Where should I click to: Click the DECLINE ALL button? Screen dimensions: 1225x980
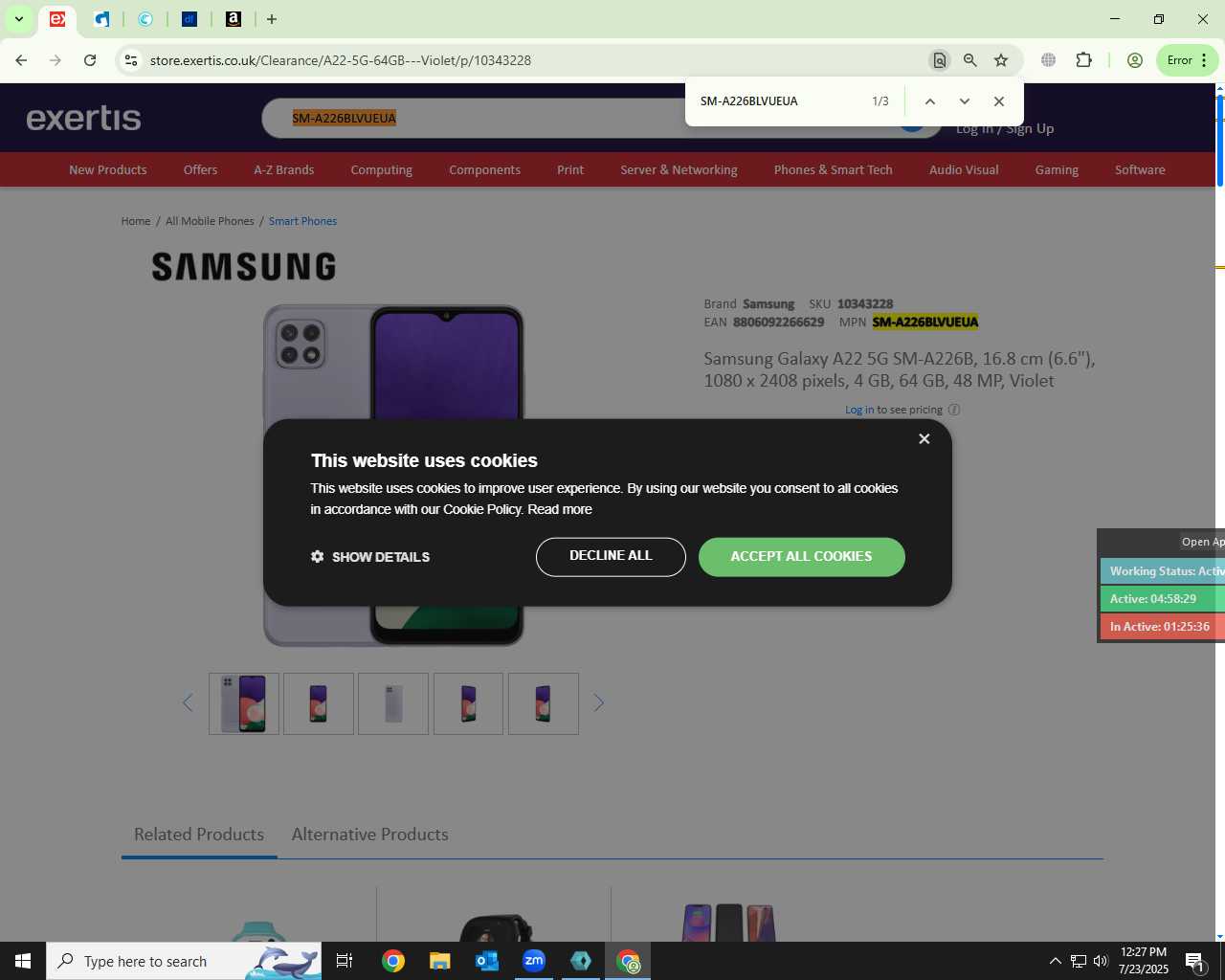point(611,557)
